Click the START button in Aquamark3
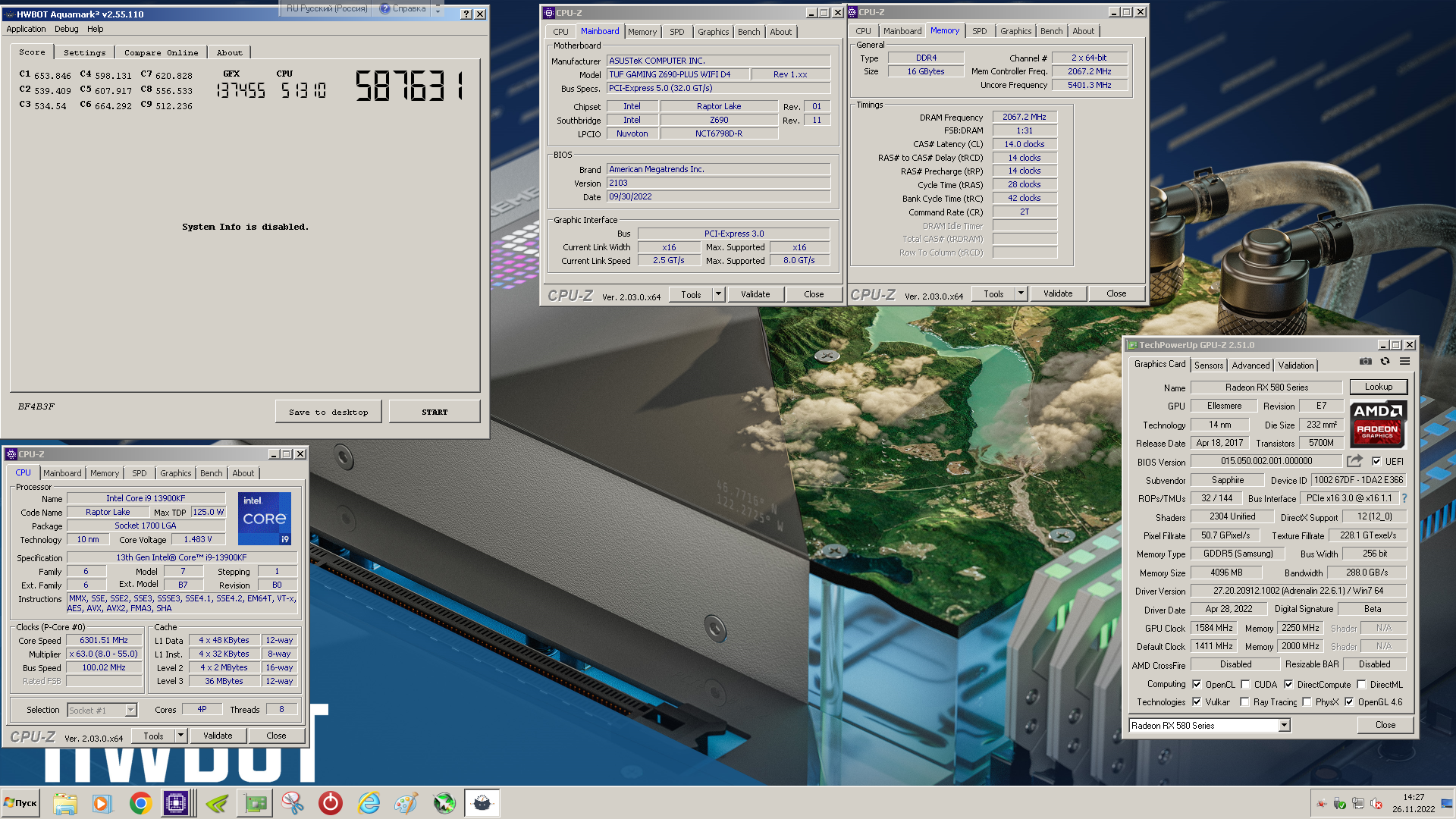Image resolution: width=1456 pixels, height=819 pixels. (x=435, y=412)
